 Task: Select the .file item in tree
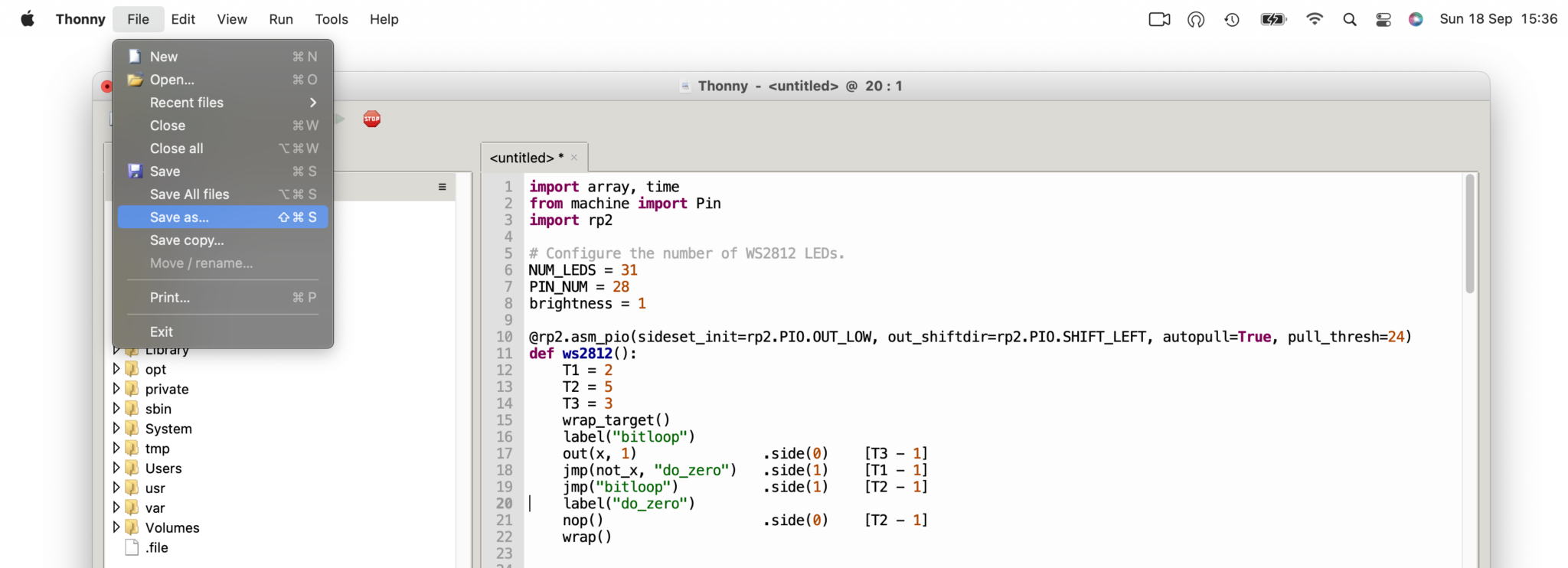157,547
